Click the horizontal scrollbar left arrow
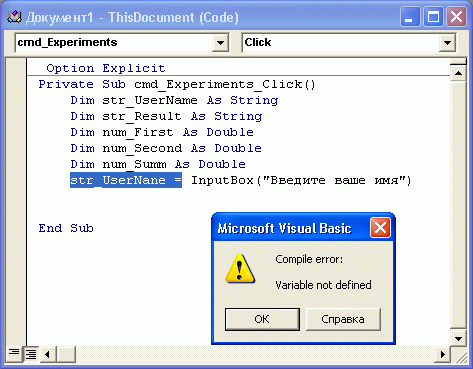Image resolution: width=473 pixels, height=369 pixels. click(x=48, y=354)
